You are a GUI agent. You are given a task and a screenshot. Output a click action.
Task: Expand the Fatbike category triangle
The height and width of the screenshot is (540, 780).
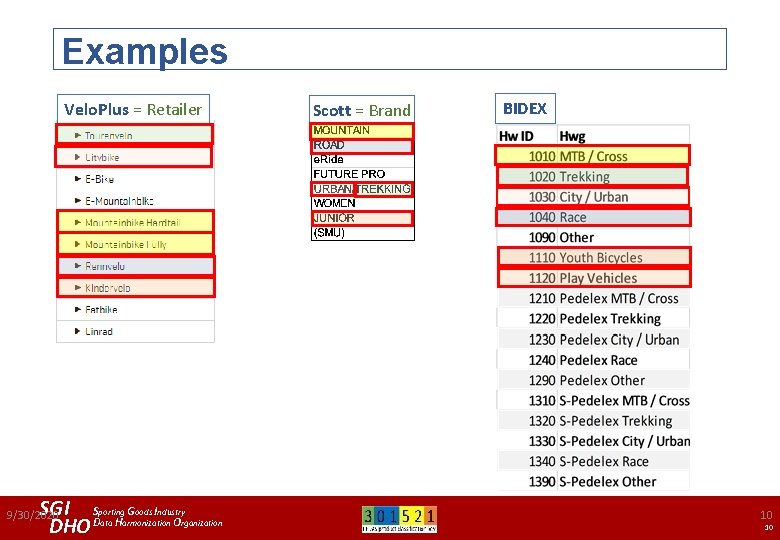tap(78, 309)
